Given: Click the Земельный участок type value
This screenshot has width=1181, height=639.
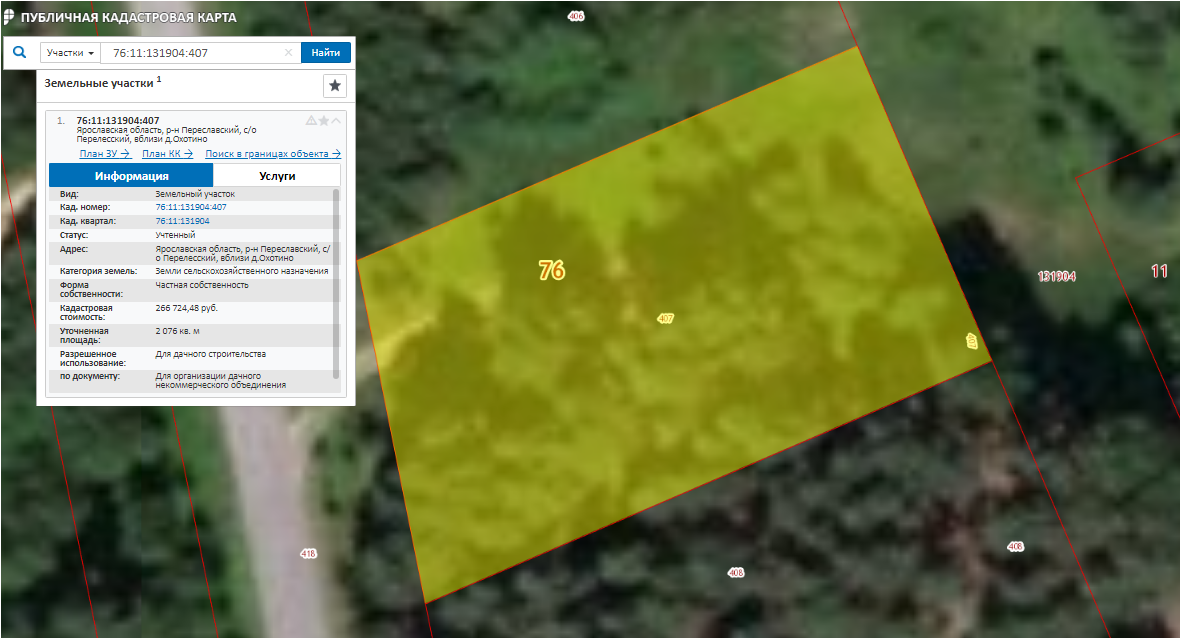Looking at the screenshot, I should click(x=195, y=194).
